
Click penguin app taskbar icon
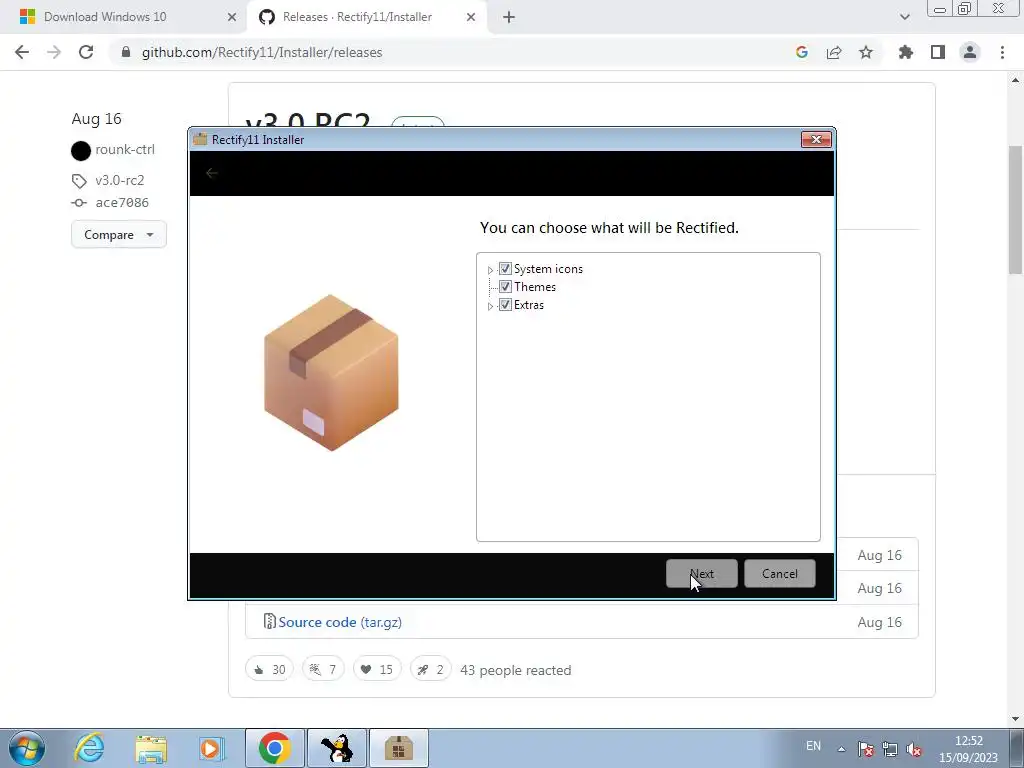click(x=337, y=748)
